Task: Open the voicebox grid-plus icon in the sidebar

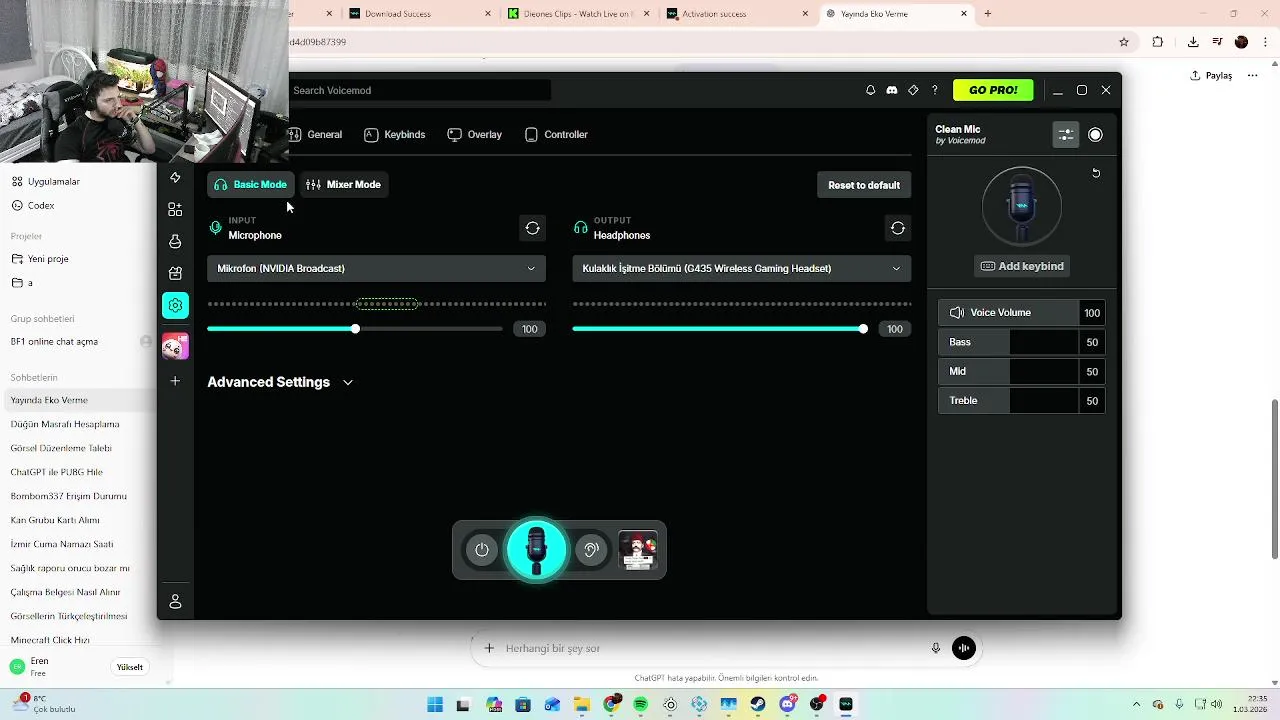Action: 175,209
